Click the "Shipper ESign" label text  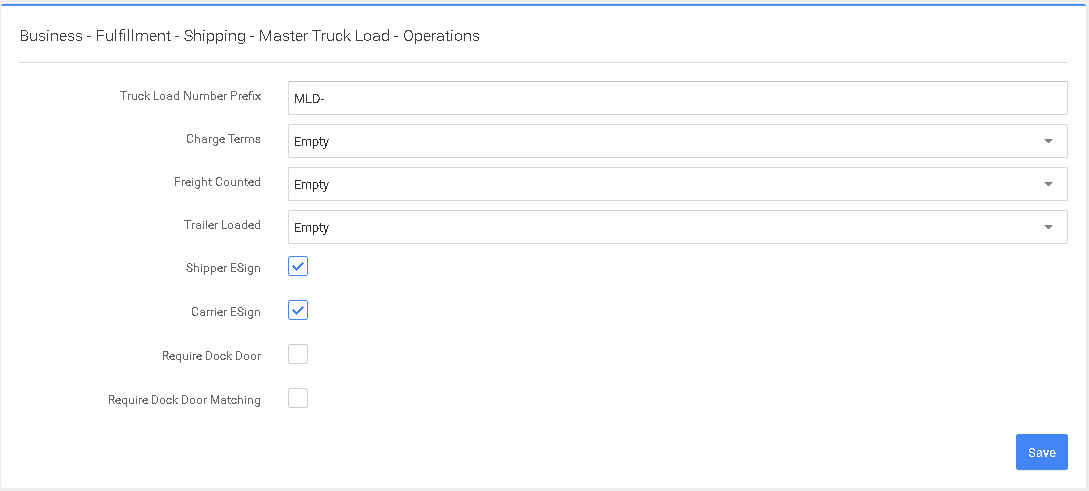click(223, 268)
